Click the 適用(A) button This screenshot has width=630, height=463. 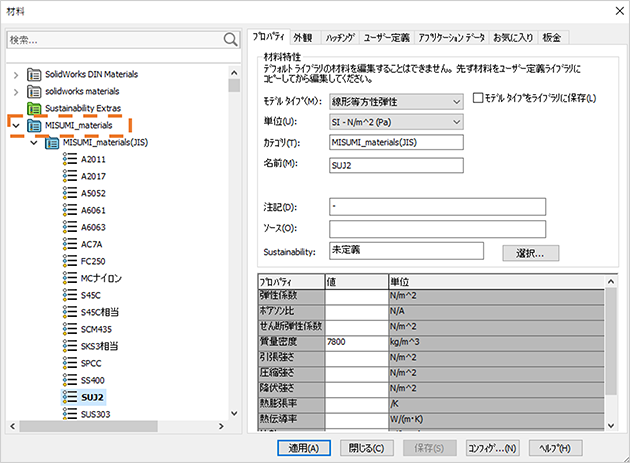click(303, 448)
